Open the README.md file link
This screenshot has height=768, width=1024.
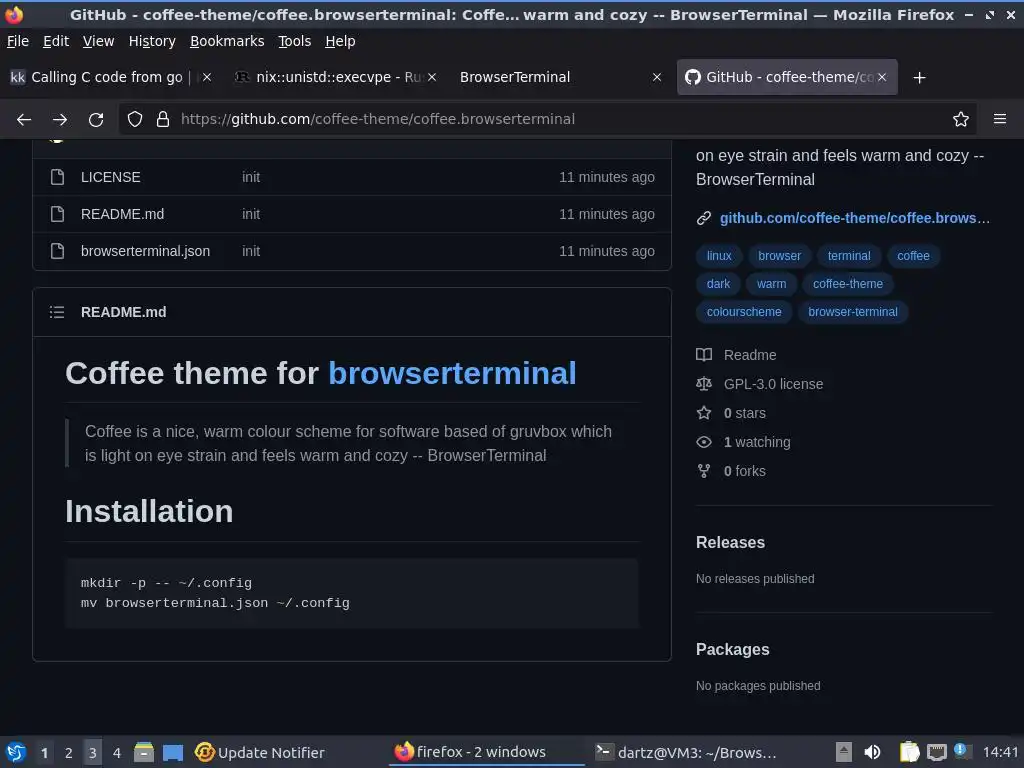click(122, 214)
